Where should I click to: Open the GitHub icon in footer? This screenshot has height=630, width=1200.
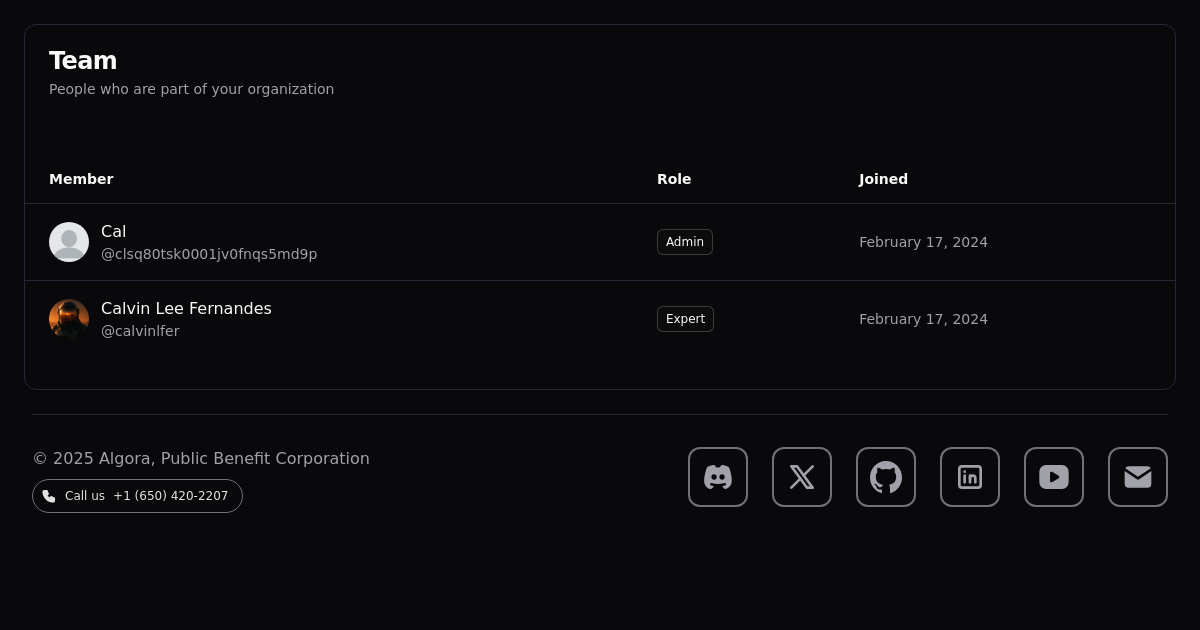(886, 477)
